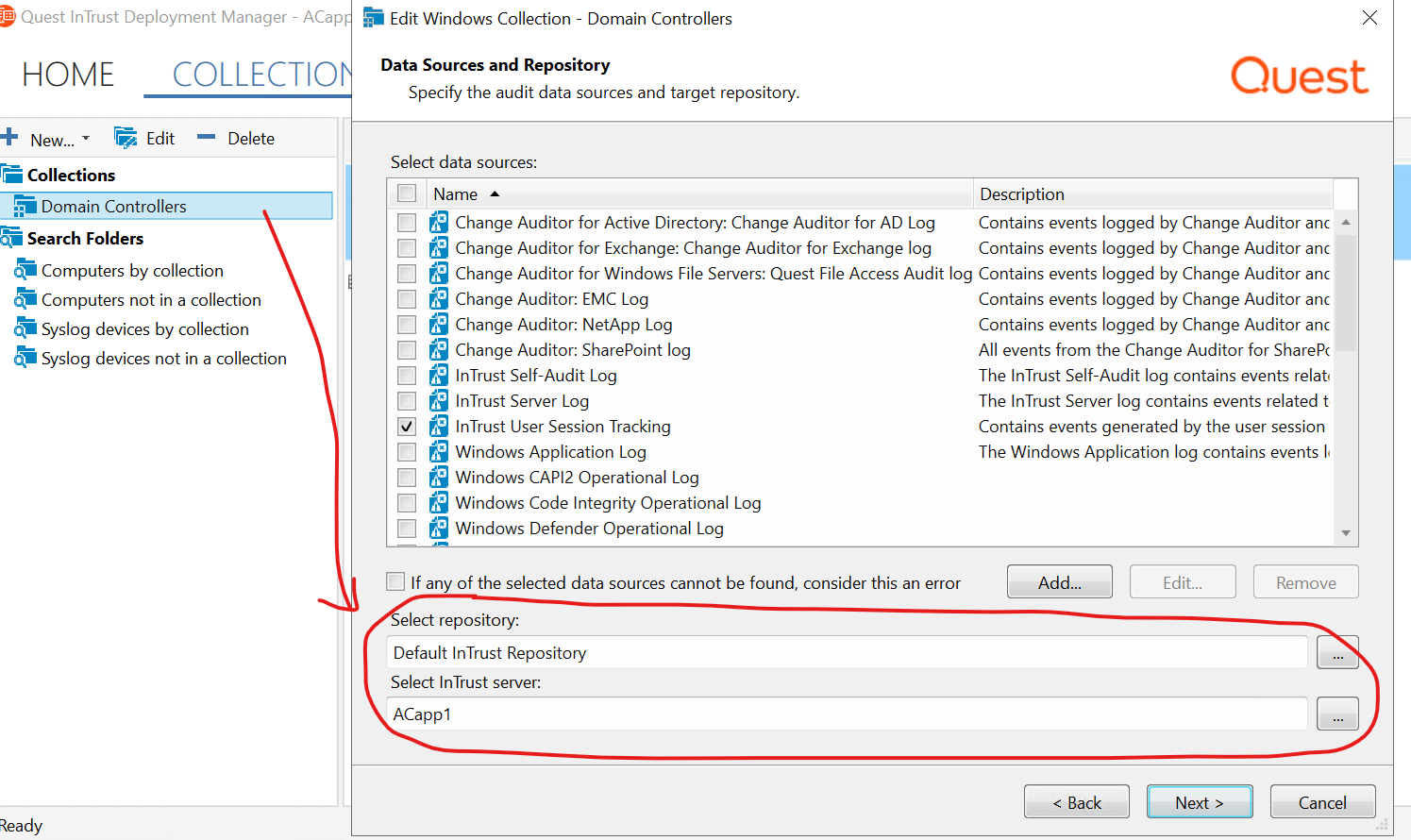
Task: Click the New plus icon in toolbar
Action: [x=9, y=138]
